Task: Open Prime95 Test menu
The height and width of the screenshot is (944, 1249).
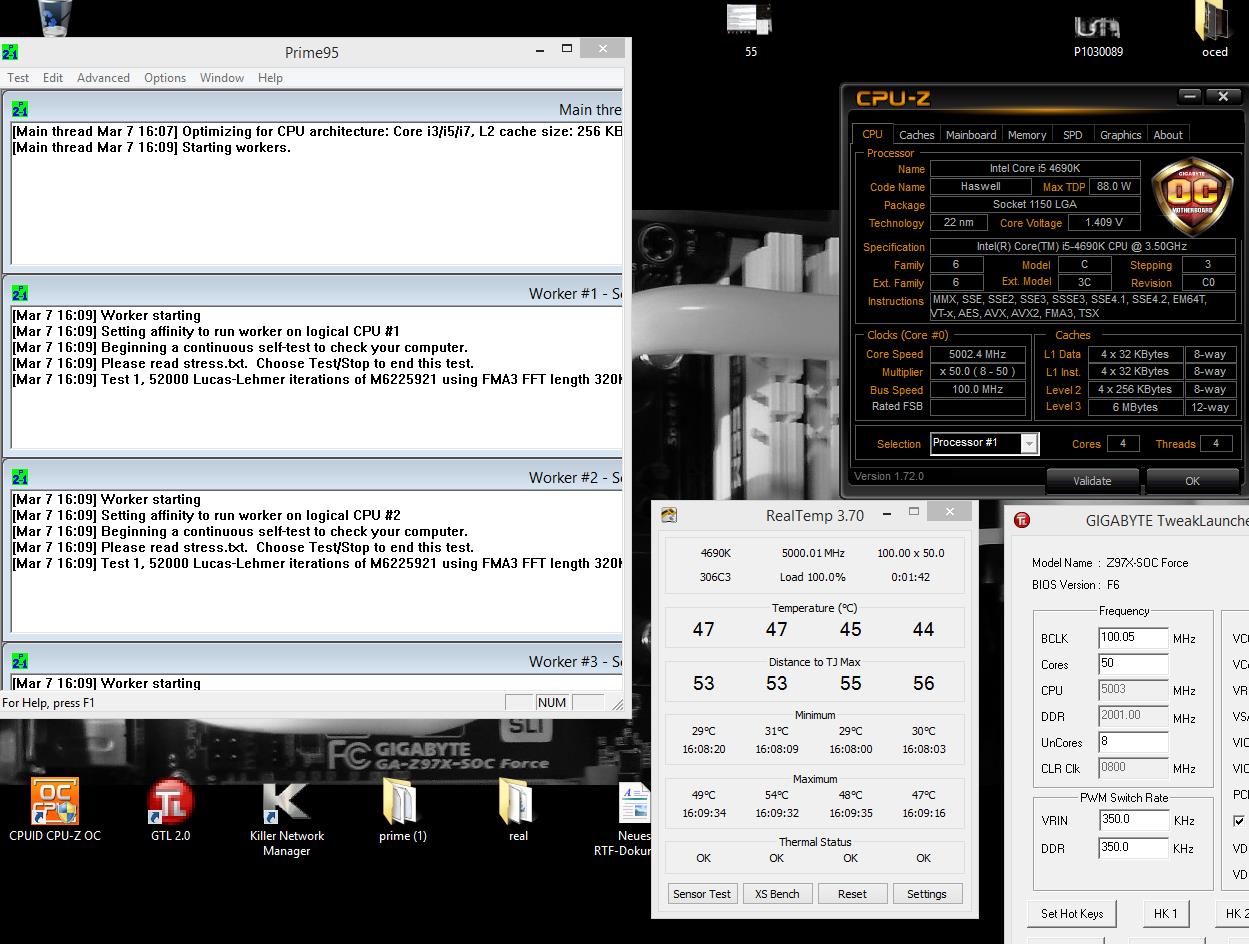Action: 18,78
